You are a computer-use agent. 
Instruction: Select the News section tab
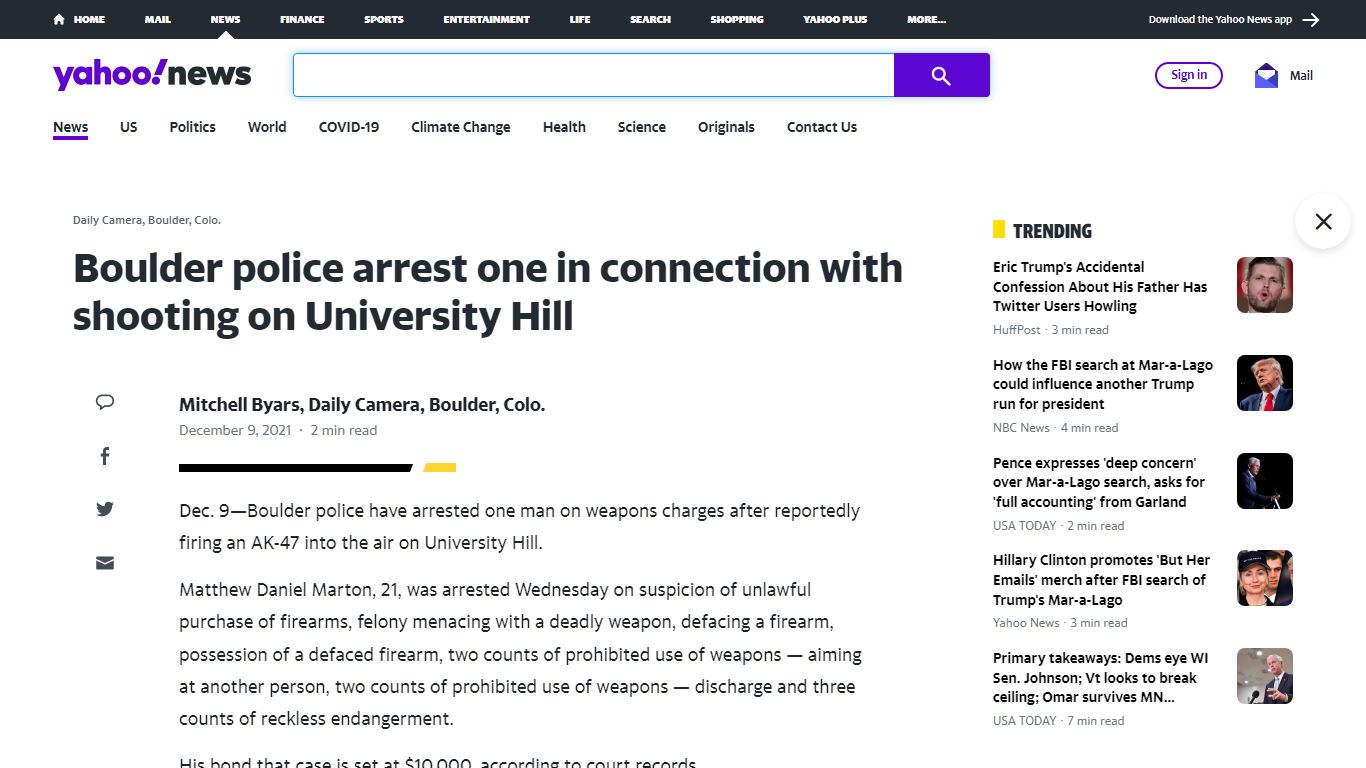click(x=71, y=127)
